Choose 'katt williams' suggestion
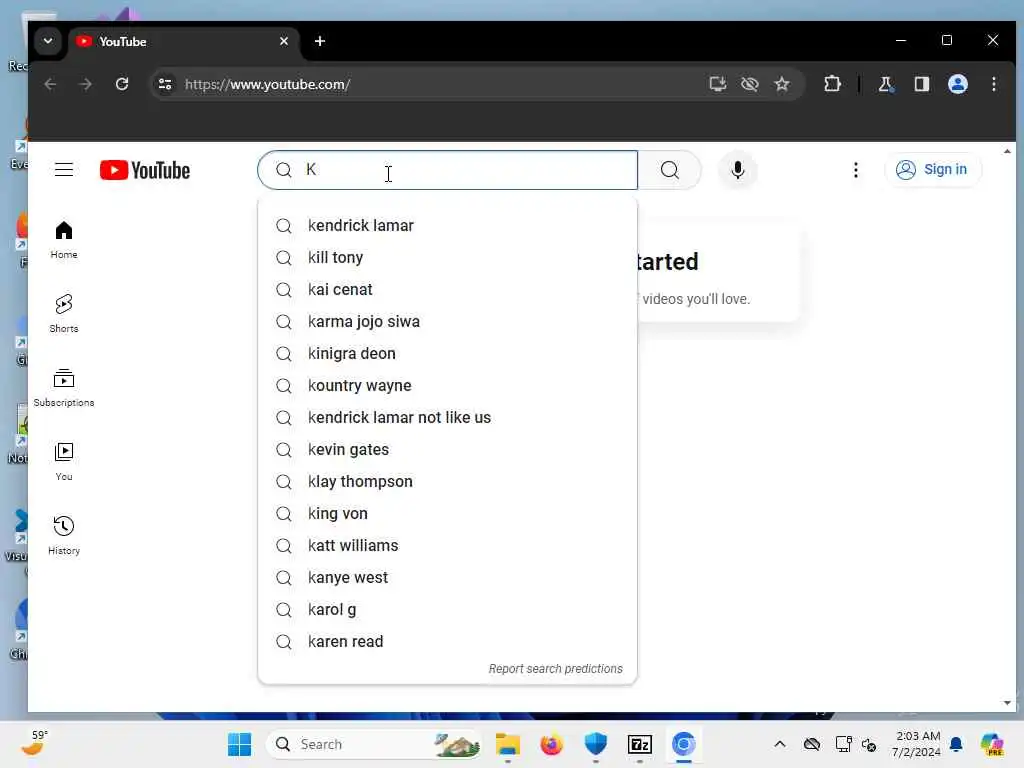Viewport: 1024px width, 768px height. (447, 545)
